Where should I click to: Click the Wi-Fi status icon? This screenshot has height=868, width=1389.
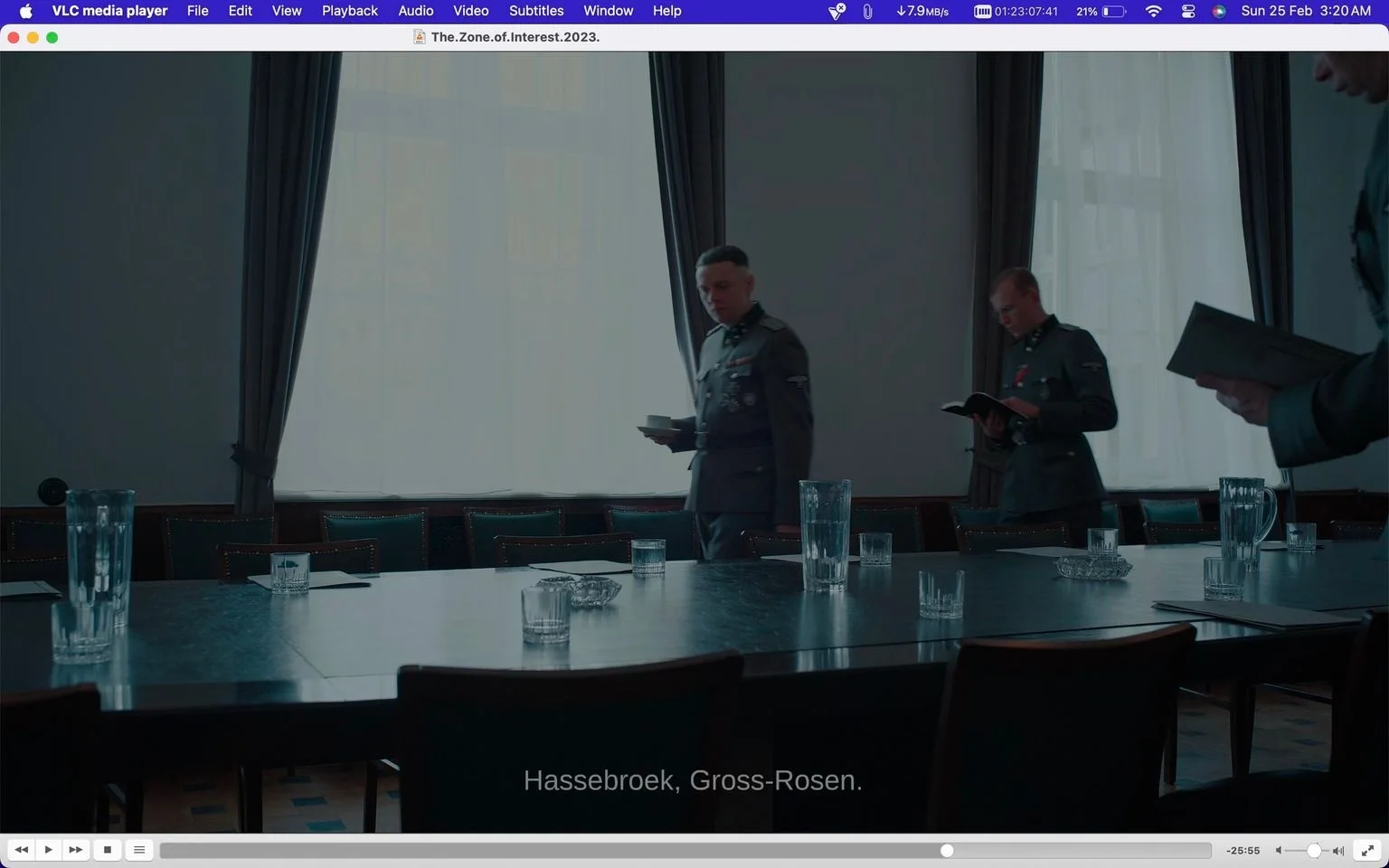click(1153, 11)
